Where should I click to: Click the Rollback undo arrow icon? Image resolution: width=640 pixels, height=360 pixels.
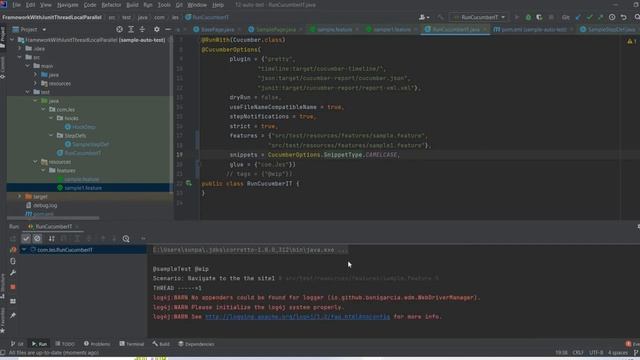click(624, 17)
